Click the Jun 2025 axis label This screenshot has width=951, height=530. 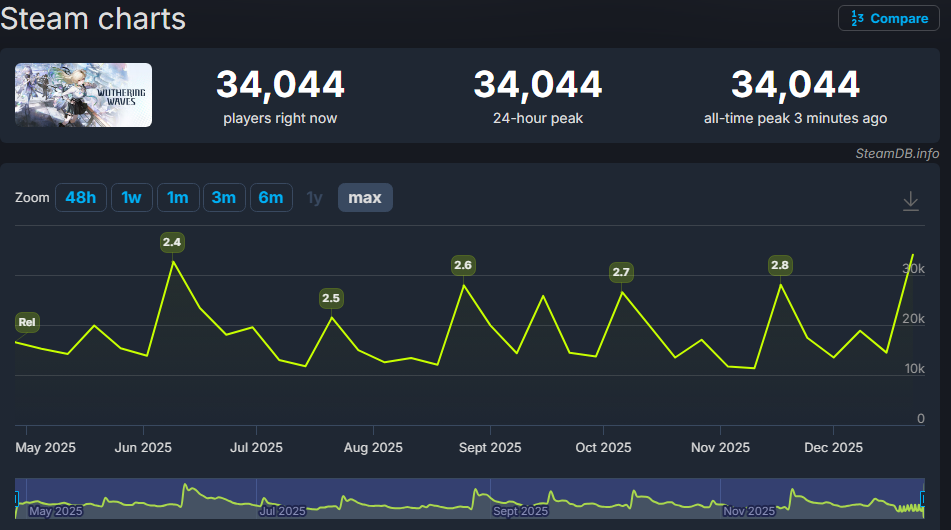coord(143,448)
